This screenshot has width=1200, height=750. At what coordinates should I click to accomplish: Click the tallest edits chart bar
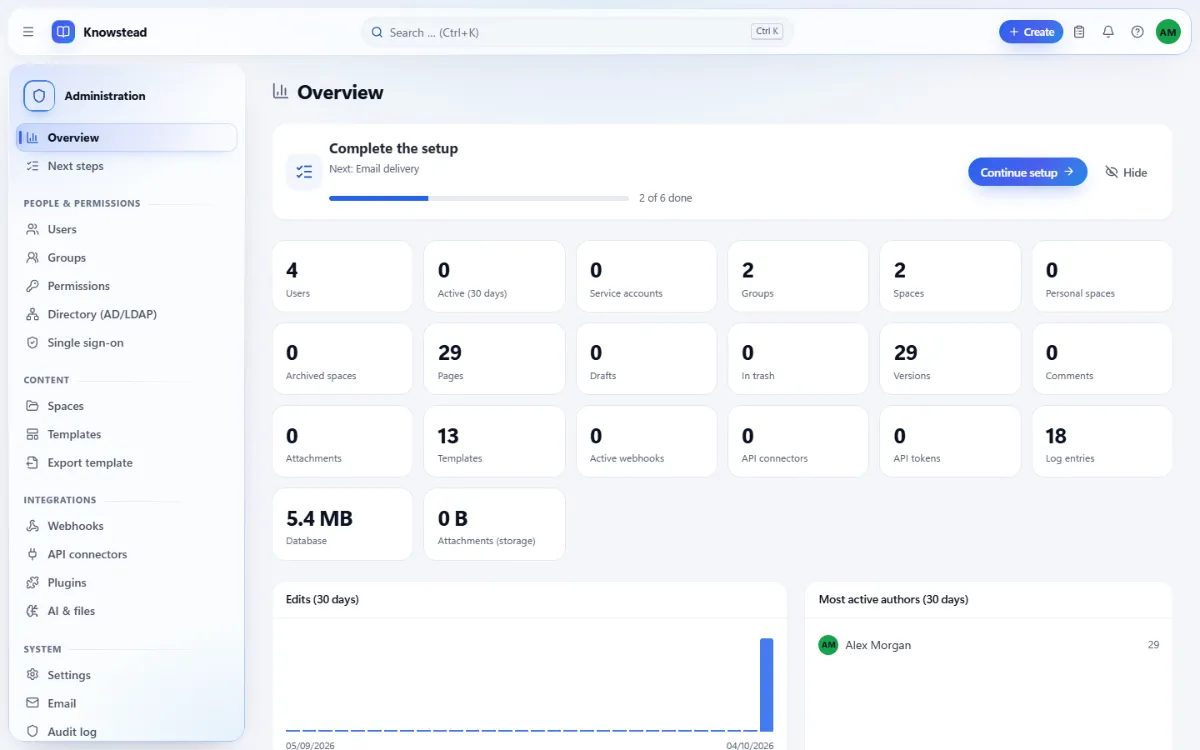point(767,685)
